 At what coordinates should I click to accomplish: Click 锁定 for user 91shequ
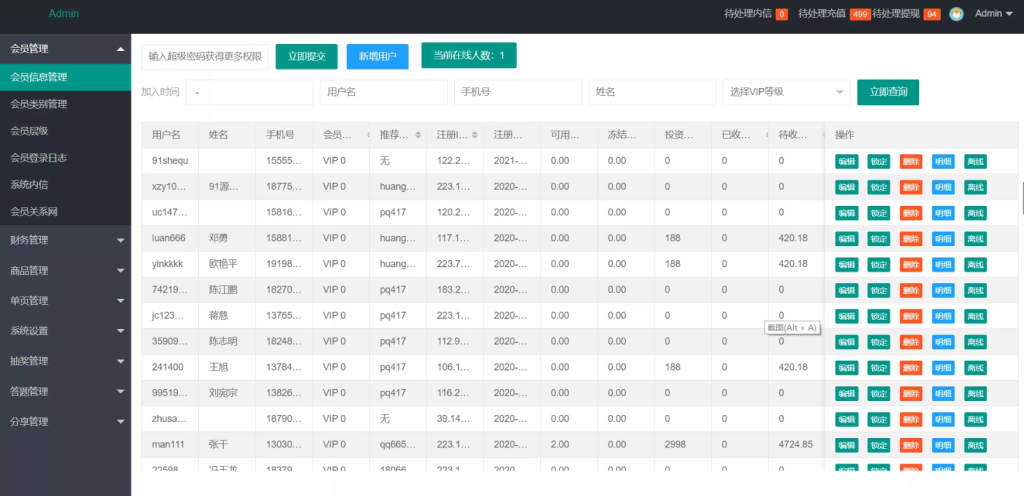click(x=878, y=162)
